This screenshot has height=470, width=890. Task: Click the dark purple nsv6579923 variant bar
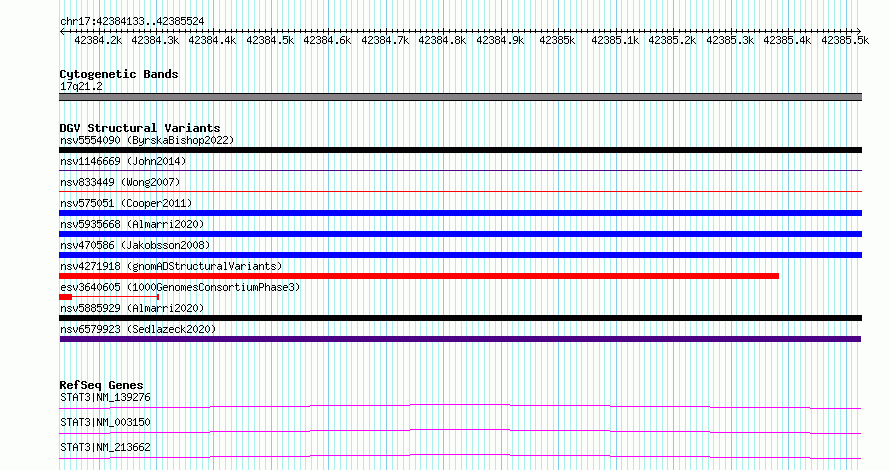pyautogui.click(x=460, y=339)
